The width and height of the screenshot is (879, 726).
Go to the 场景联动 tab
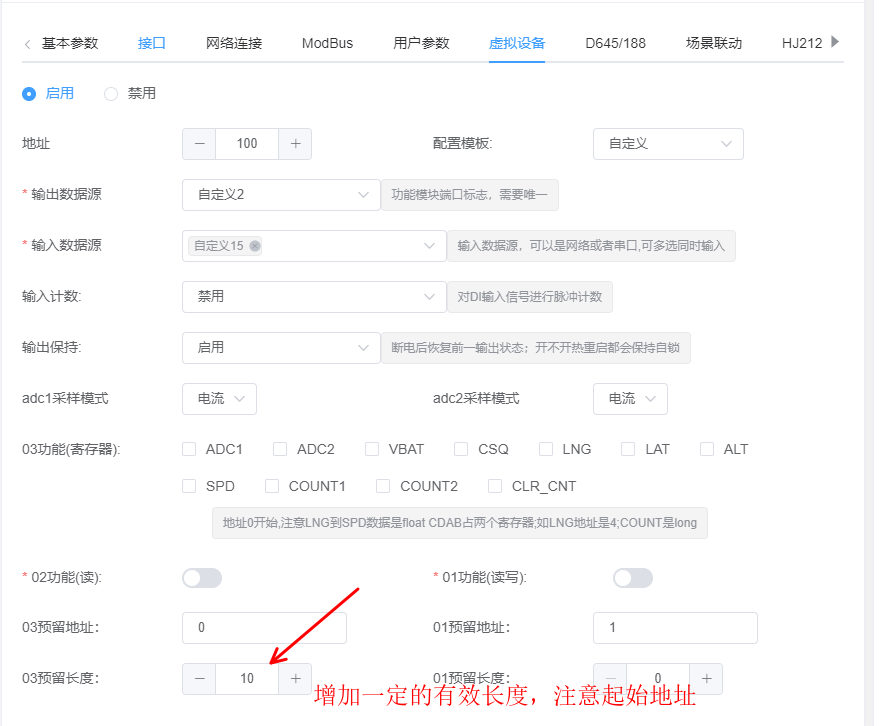[x=714, y=43]
